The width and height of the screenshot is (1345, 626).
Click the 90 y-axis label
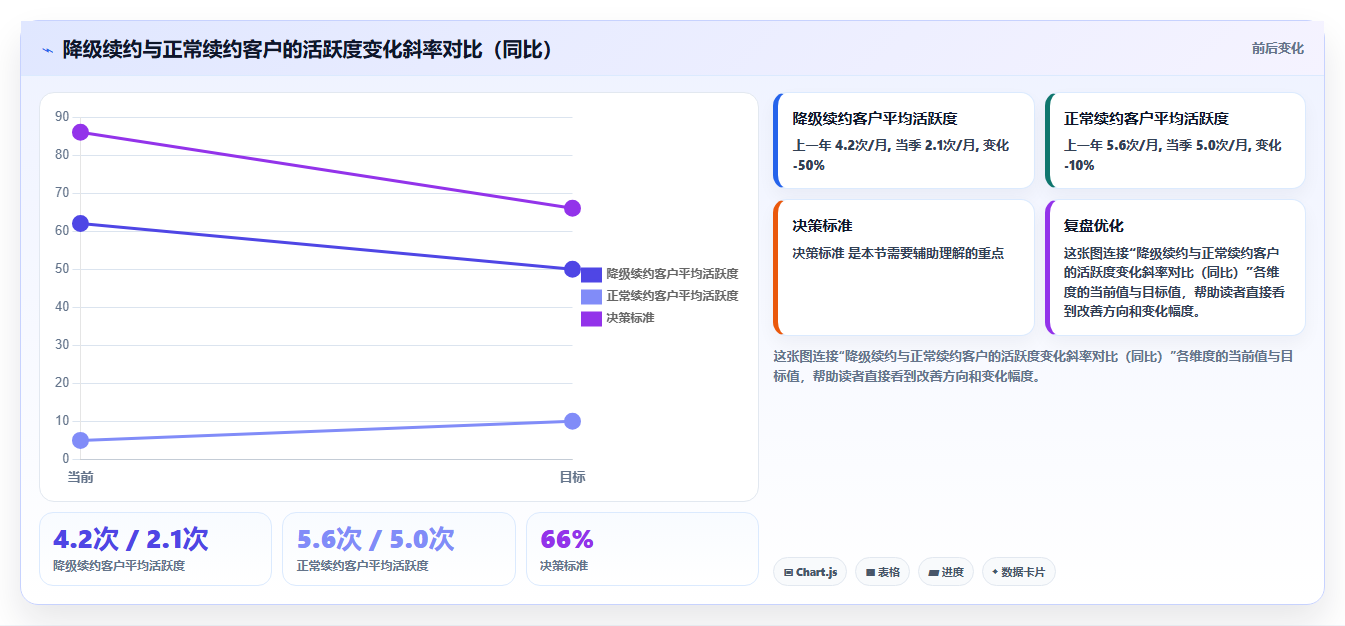62,117
